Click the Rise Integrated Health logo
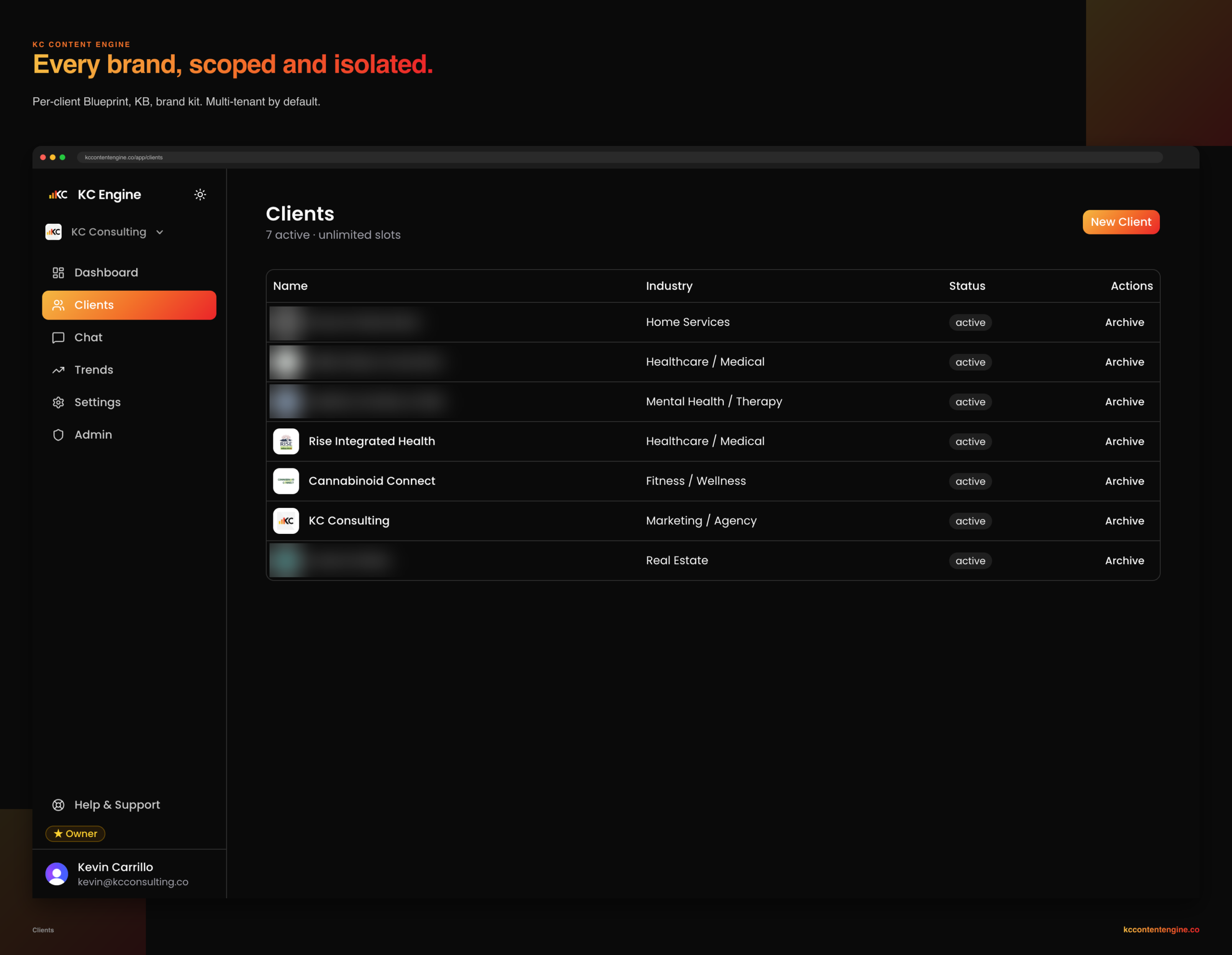1232x955 pixels. tap(286, 442)
